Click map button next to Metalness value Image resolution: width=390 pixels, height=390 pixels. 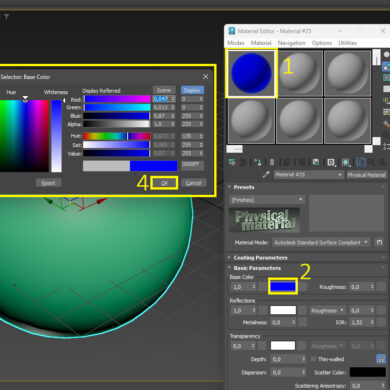tap(303, 322)
